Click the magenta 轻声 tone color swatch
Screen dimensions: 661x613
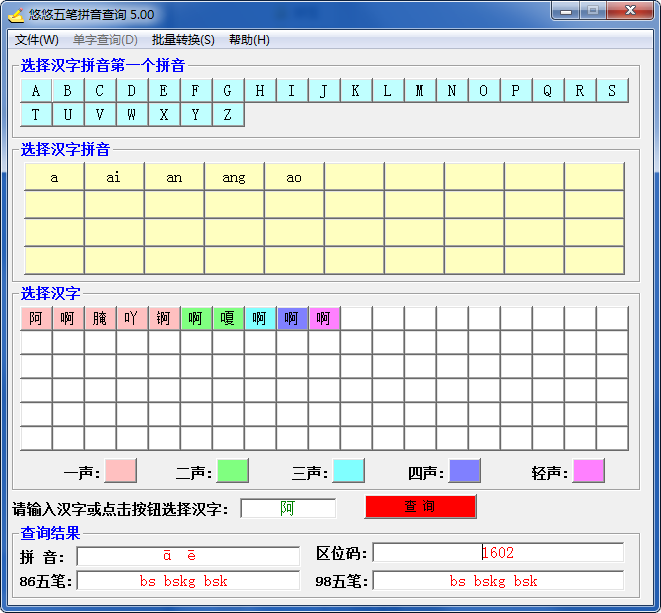click(588, 471)
